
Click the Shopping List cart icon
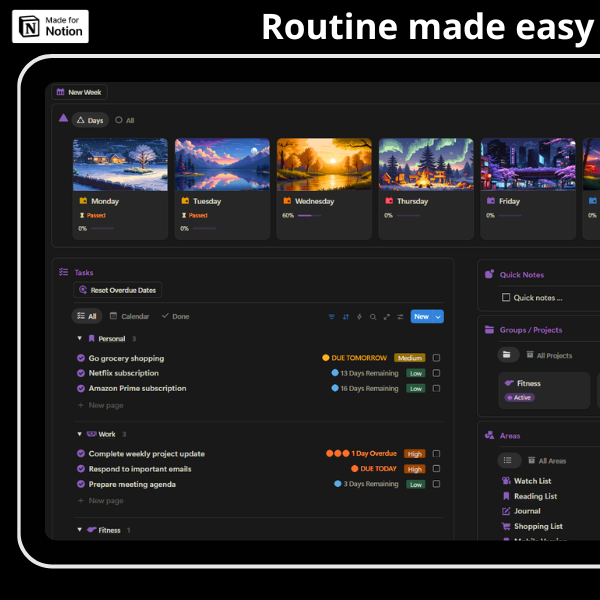click(506, 526)
